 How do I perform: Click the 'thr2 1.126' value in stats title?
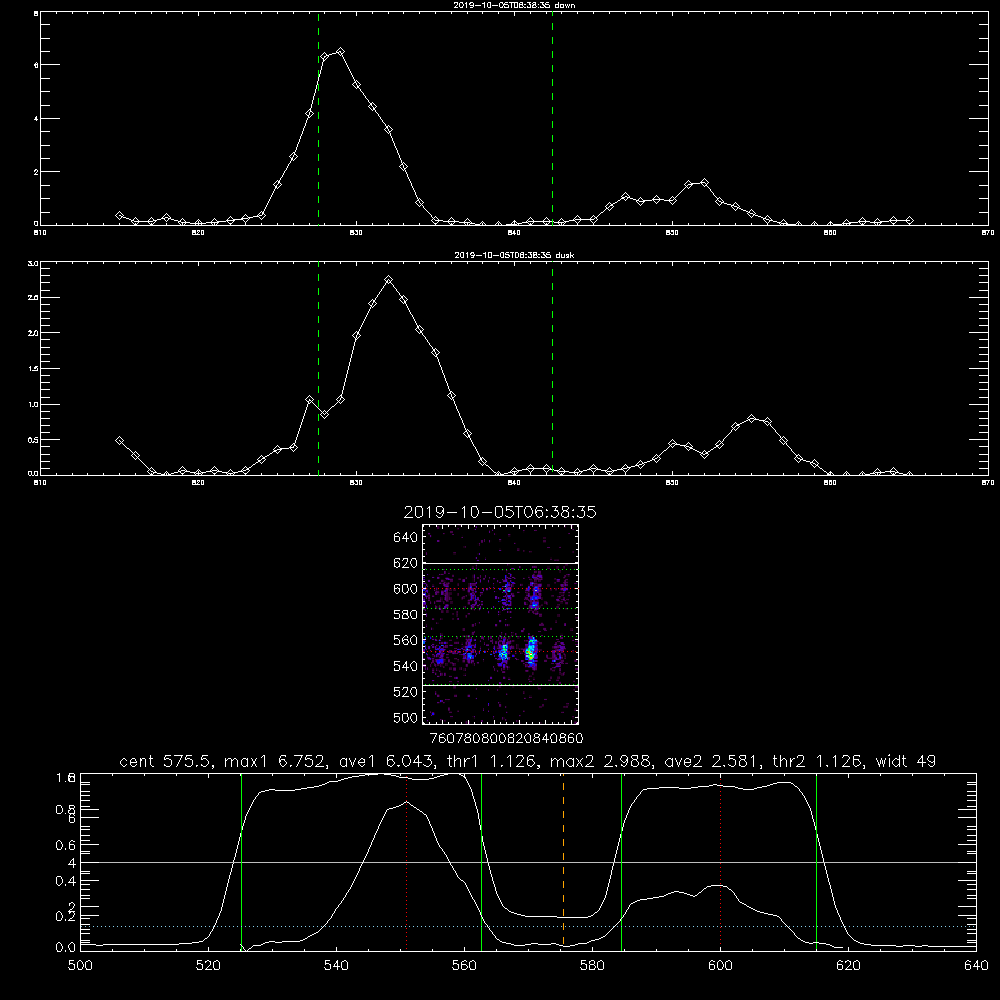click(x=817, y=761)
